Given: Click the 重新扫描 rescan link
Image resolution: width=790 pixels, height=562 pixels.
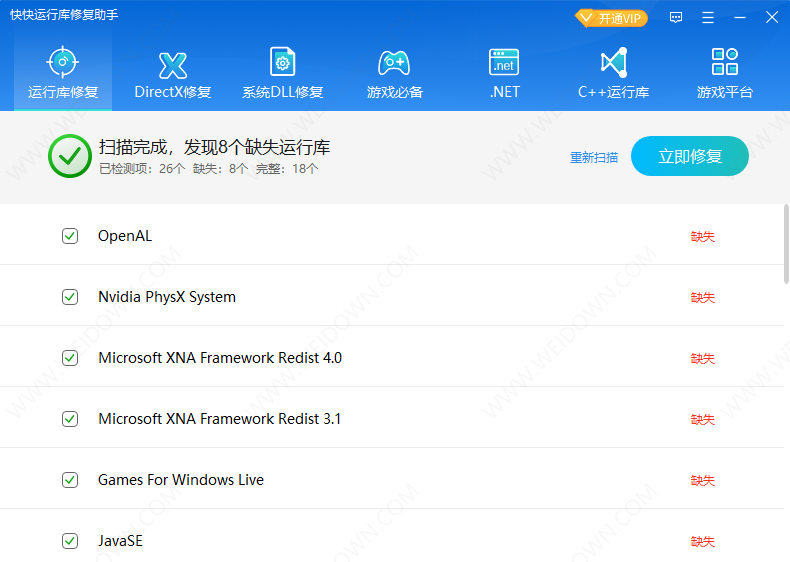Looking at the screenshot, I should click(x=594, y=157).
